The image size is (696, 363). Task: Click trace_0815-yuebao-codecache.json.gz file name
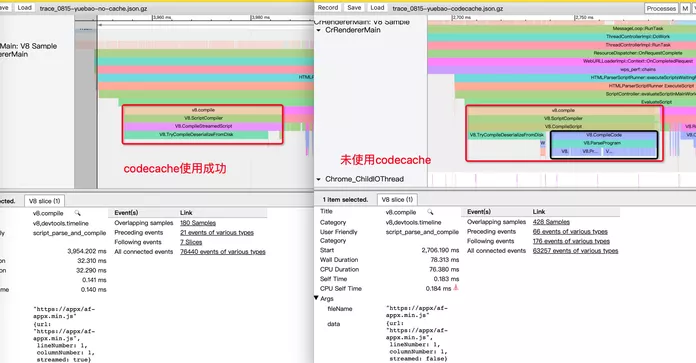(x=447, y=8)
